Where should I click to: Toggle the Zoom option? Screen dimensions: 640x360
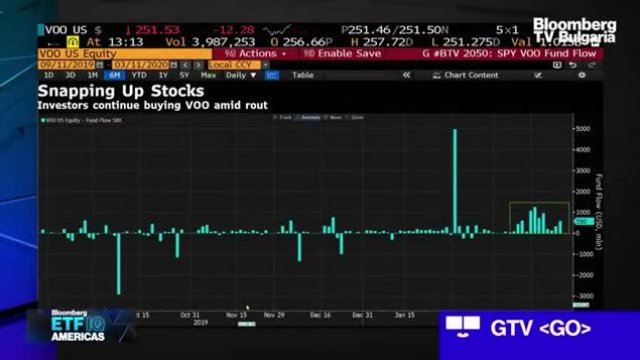coord(355,118)
